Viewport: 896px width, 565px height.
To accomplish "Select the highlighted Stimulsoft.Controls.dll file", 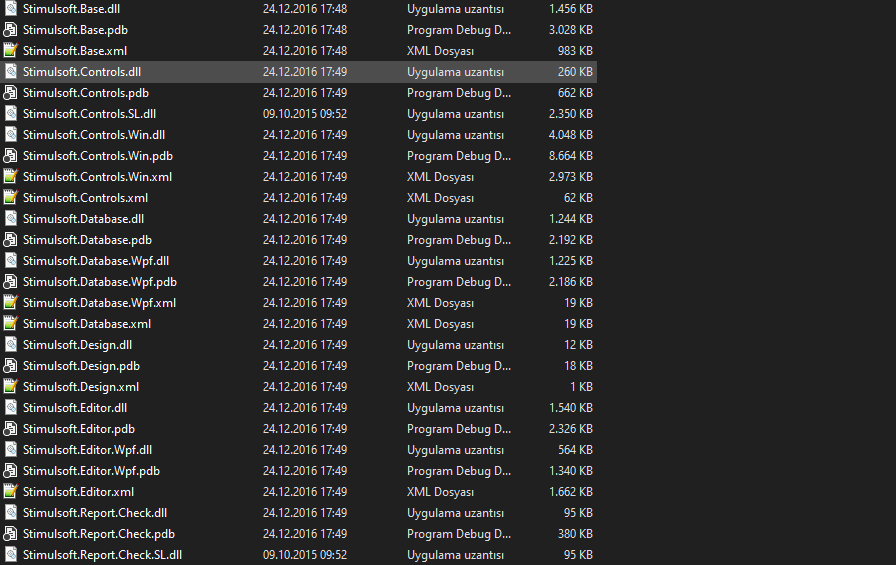I will pos(82,72).
